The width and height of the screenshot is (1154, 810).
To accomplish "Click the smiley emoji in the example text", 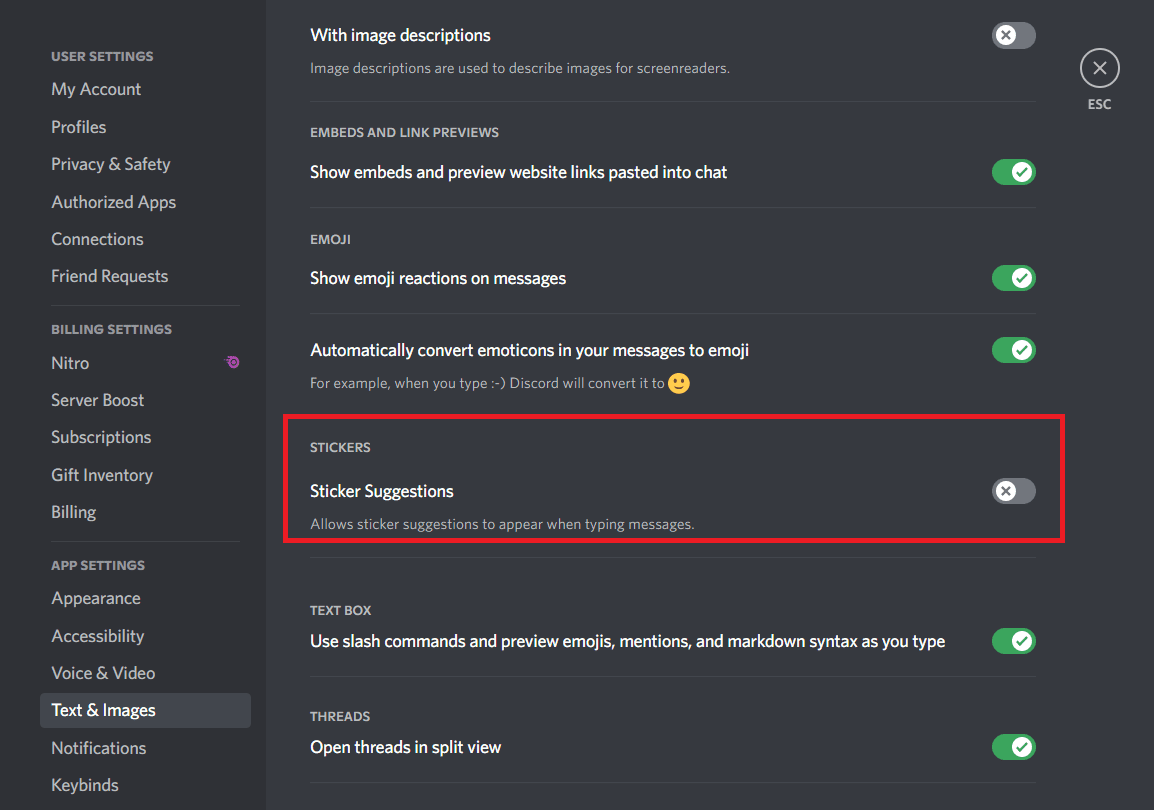I will pyautogui.click(x=679, y=383).
